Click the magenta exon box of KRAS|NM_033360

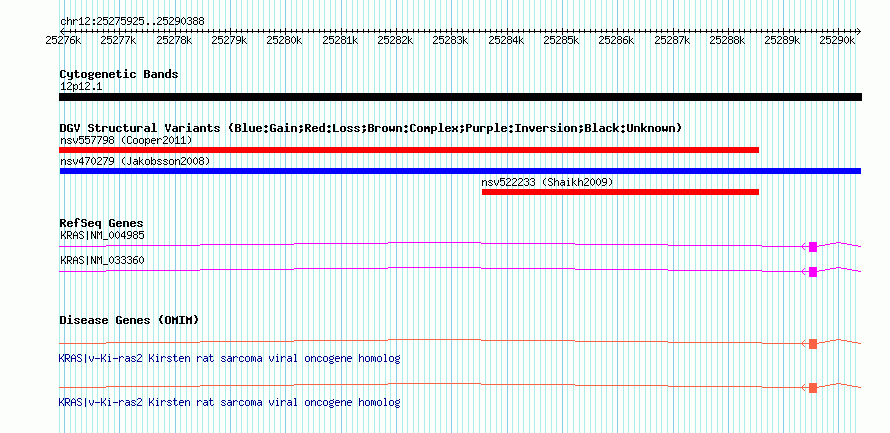coord(813,271)
